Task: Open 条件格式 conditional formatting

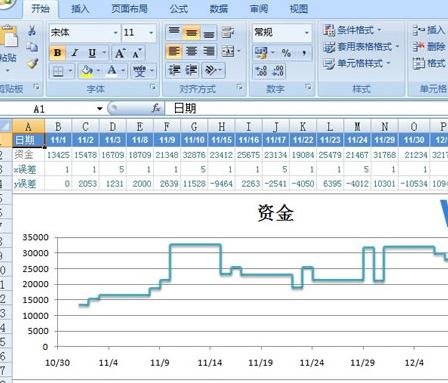Action: coord(352,30)
